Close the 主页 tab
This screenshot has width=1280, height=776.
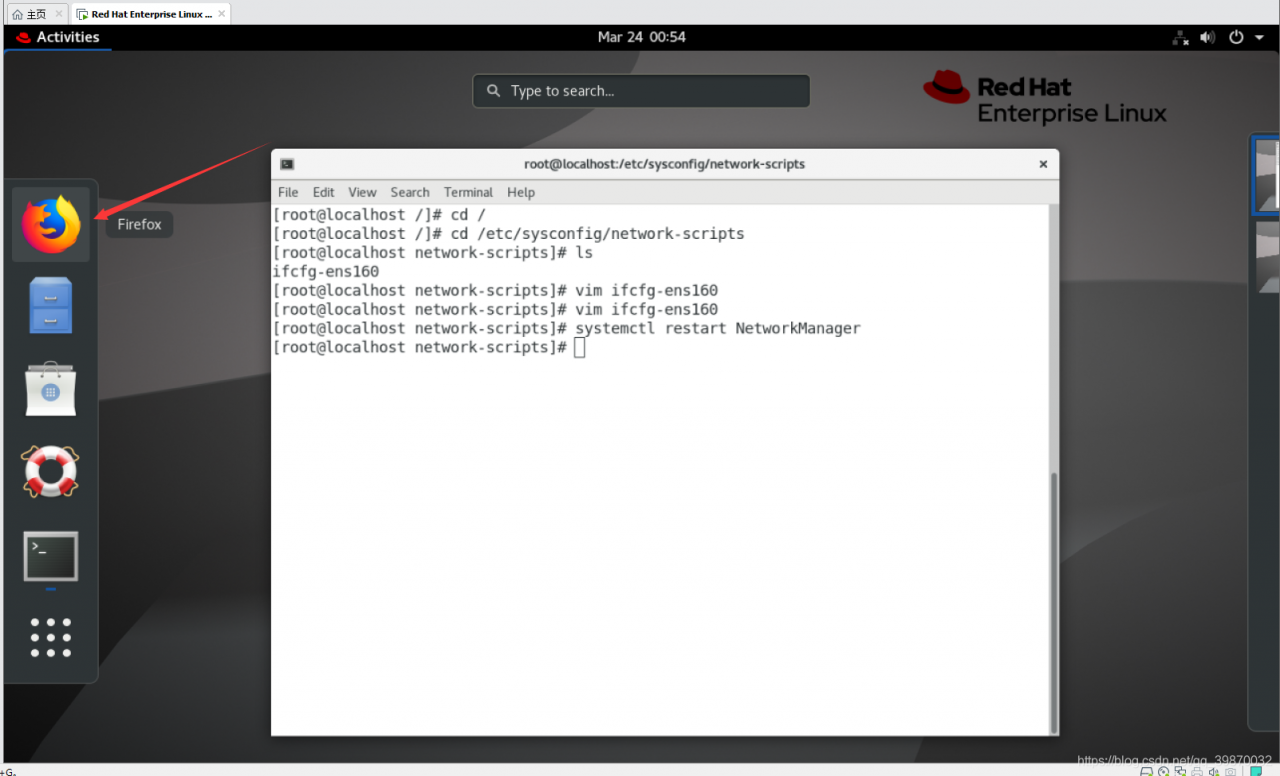click(x=58, y=14)
